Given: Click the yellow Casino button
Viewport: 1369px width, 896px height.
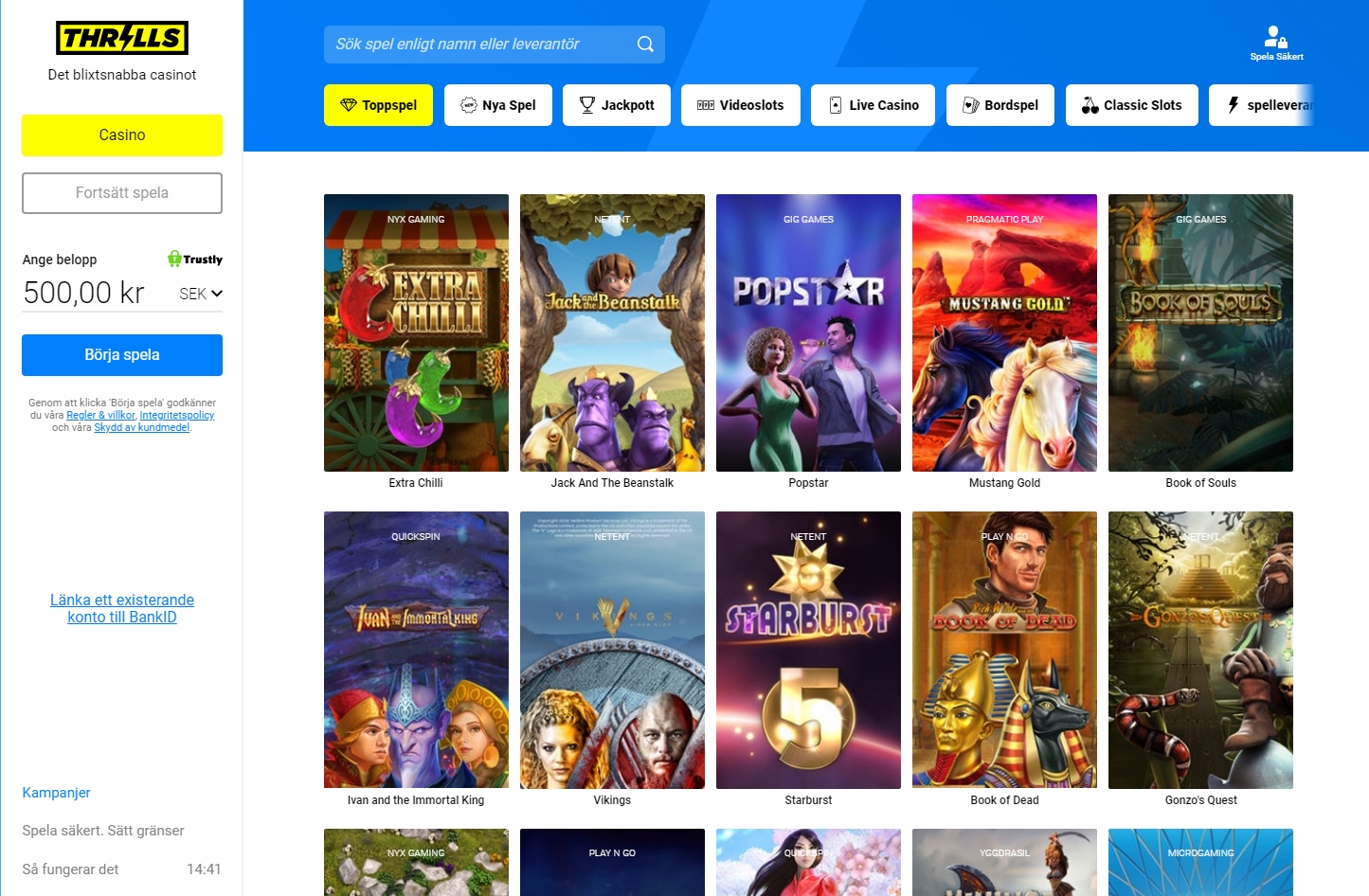Looking at the screenshot, I should coord(122,135).
